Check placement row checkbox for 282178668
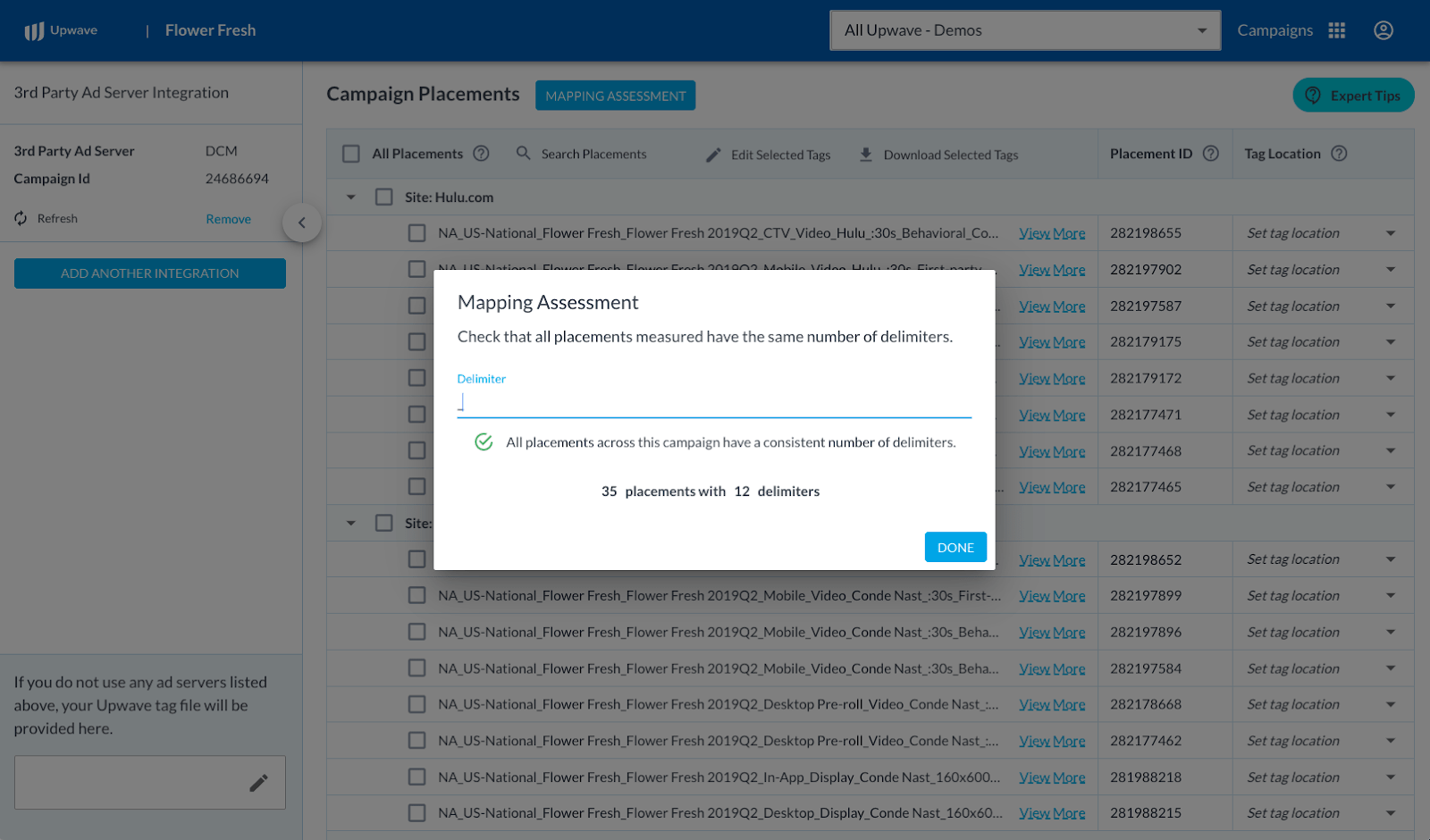 tap(416, 704)
